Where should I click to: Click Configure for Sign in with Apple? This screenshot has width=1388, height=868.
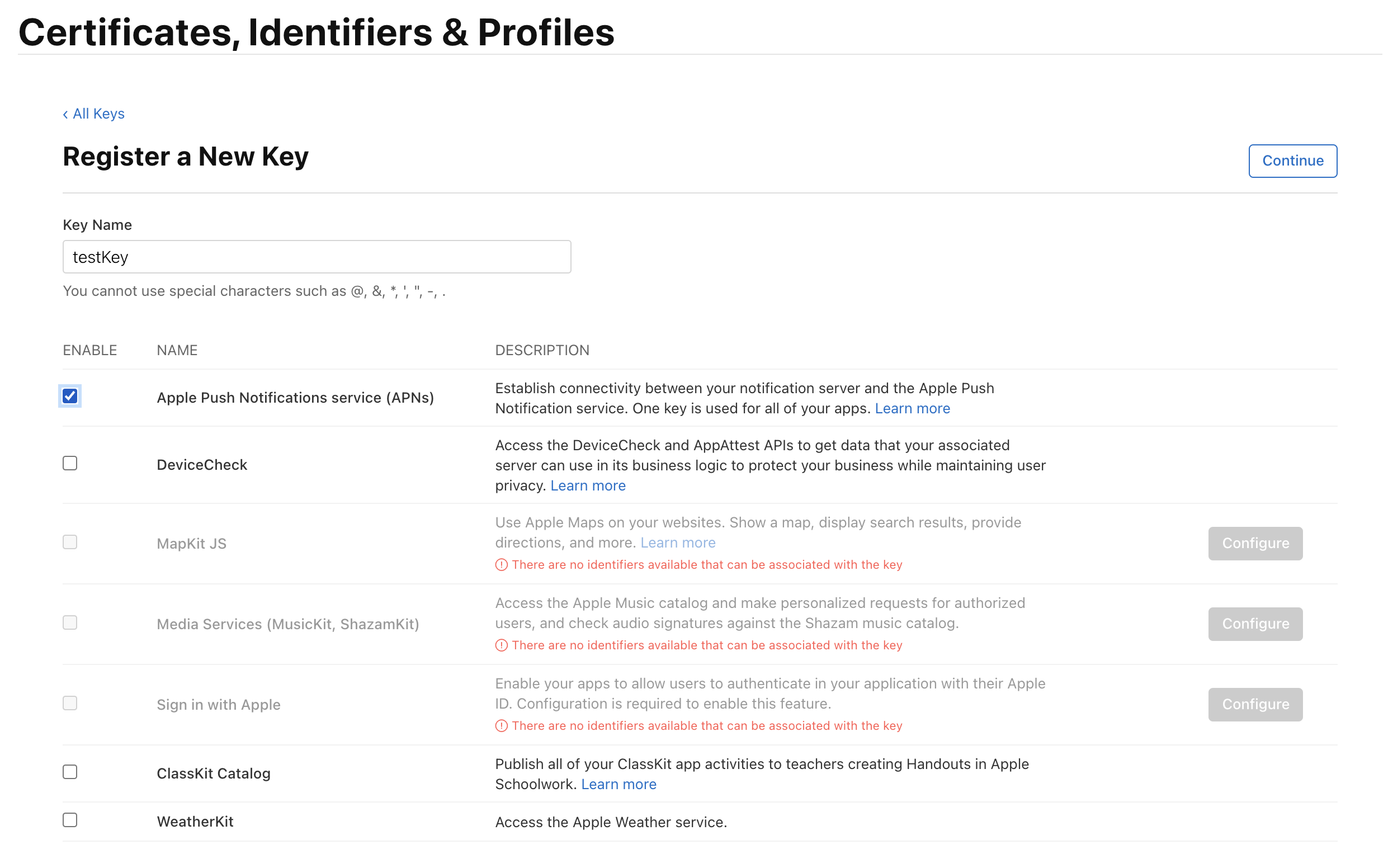1255,704
